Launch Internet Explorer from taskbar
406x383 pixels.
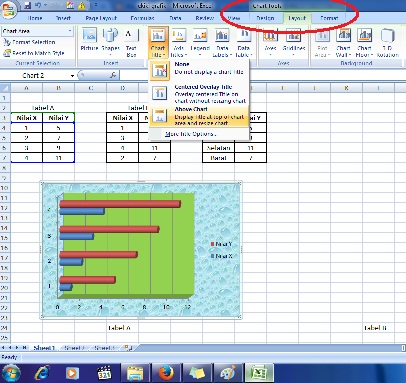tap(42, 373)
